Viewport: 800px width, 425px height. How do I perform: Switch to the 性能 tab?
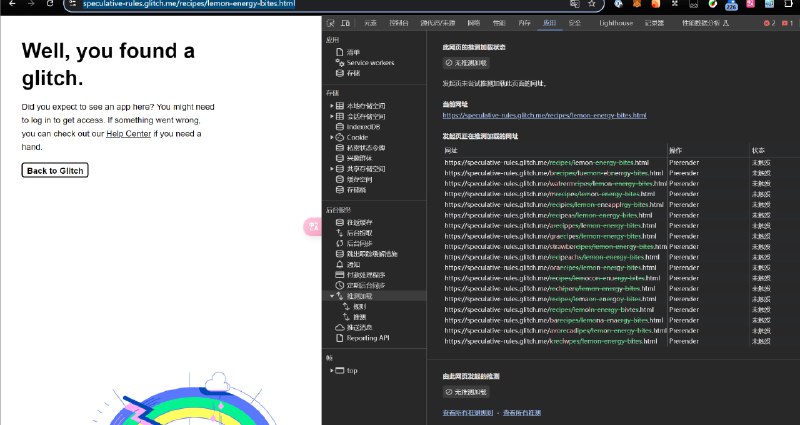pos(499,23)
